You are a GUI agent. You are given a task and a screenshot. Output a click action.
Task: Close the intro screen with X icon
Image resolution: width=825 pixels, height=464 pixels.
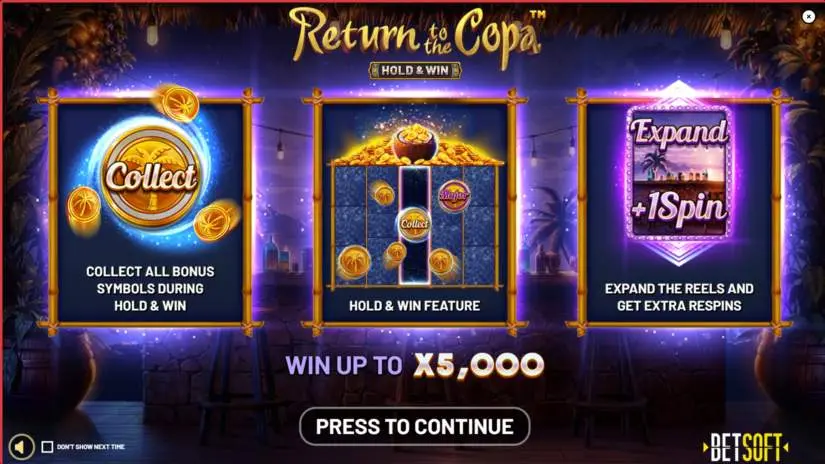pos(809,17)
